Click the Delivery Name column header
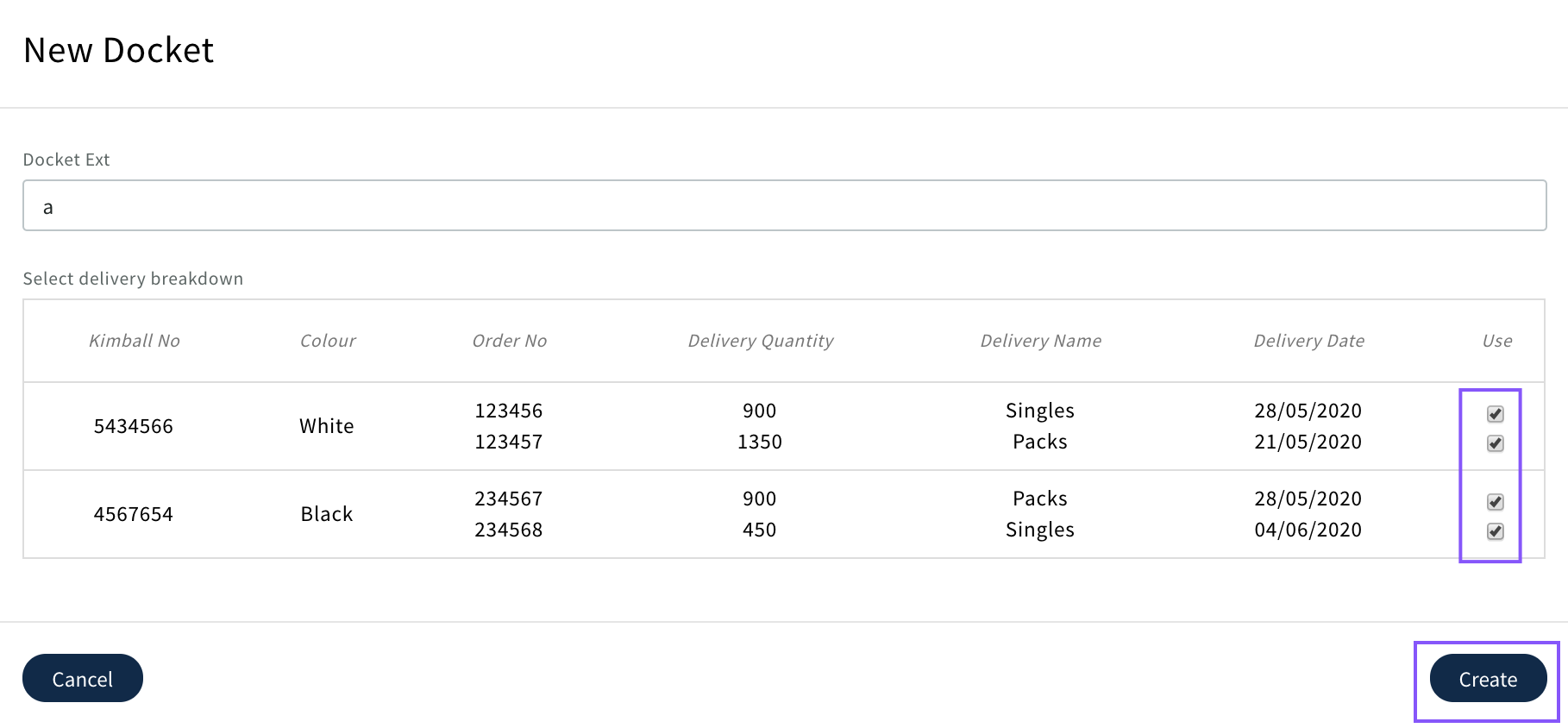1568x728 pixels. [x=1041, y=341]
